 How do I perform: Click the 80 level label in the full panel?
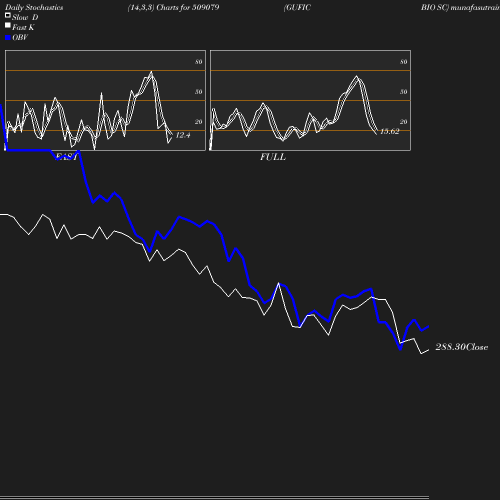[403, 62]
